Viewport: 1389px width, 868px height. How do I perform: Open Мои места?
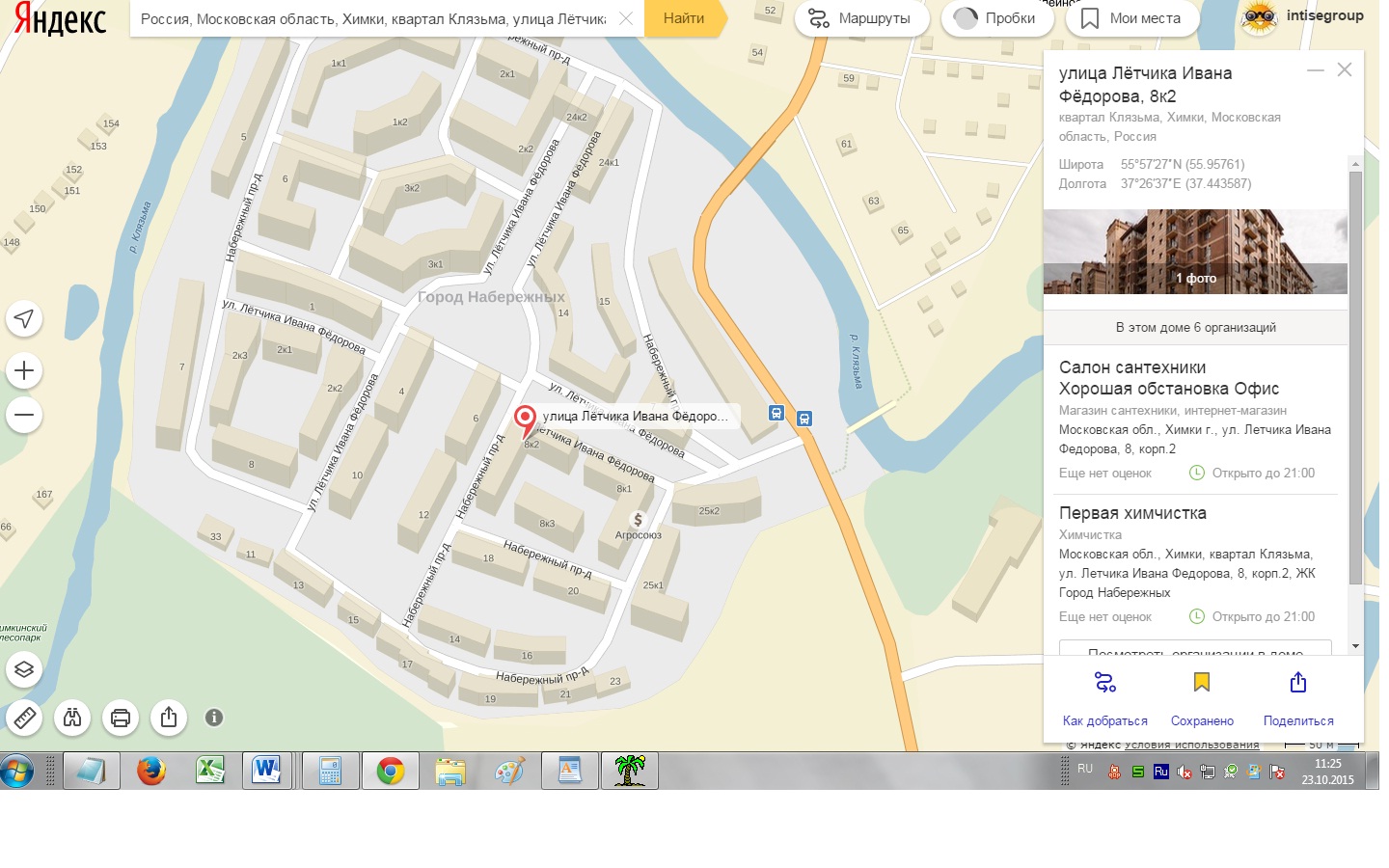coord(1131,18)
